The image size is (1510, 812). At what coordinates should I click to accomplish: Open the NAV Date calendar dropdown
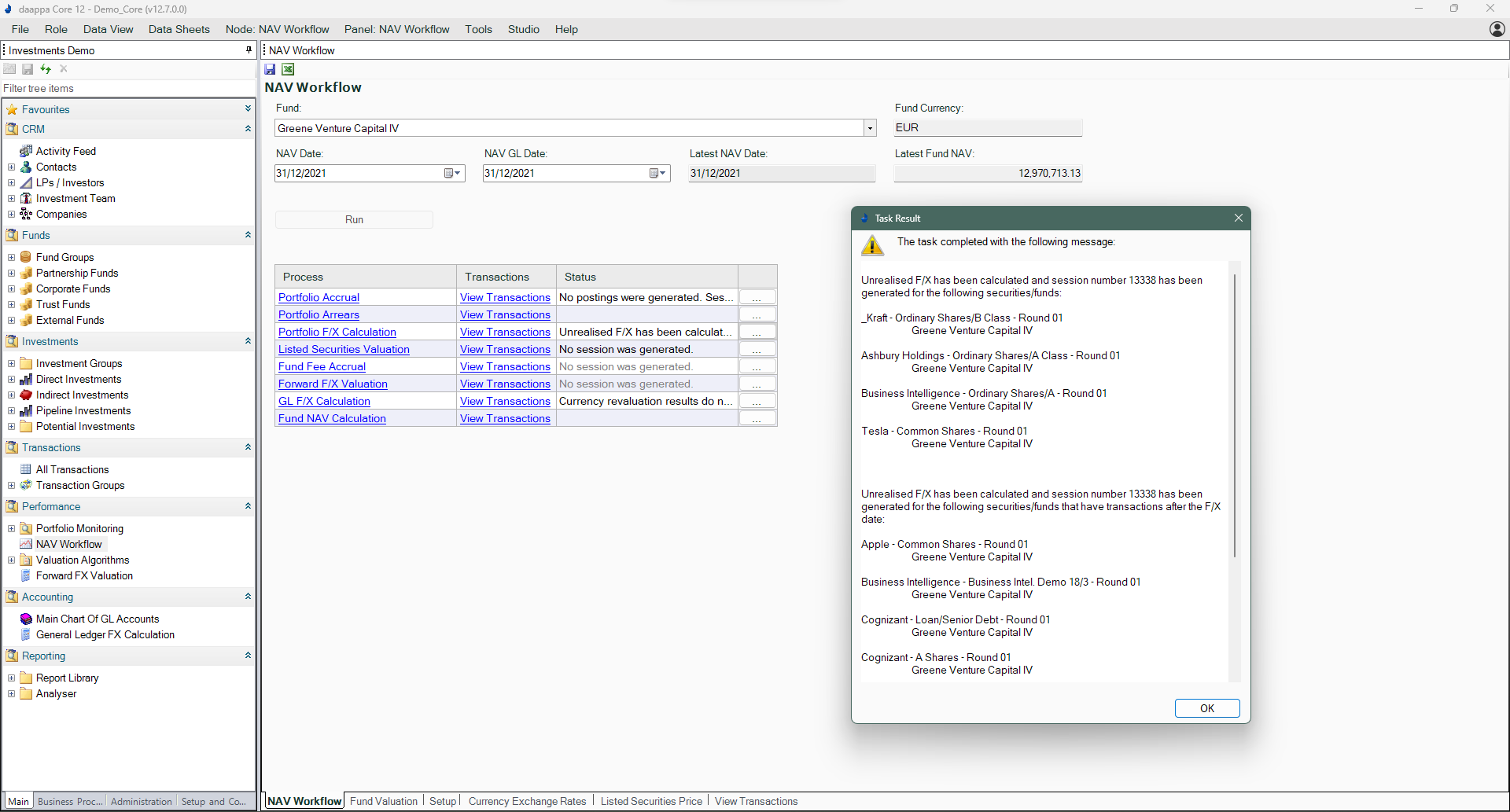452,173
